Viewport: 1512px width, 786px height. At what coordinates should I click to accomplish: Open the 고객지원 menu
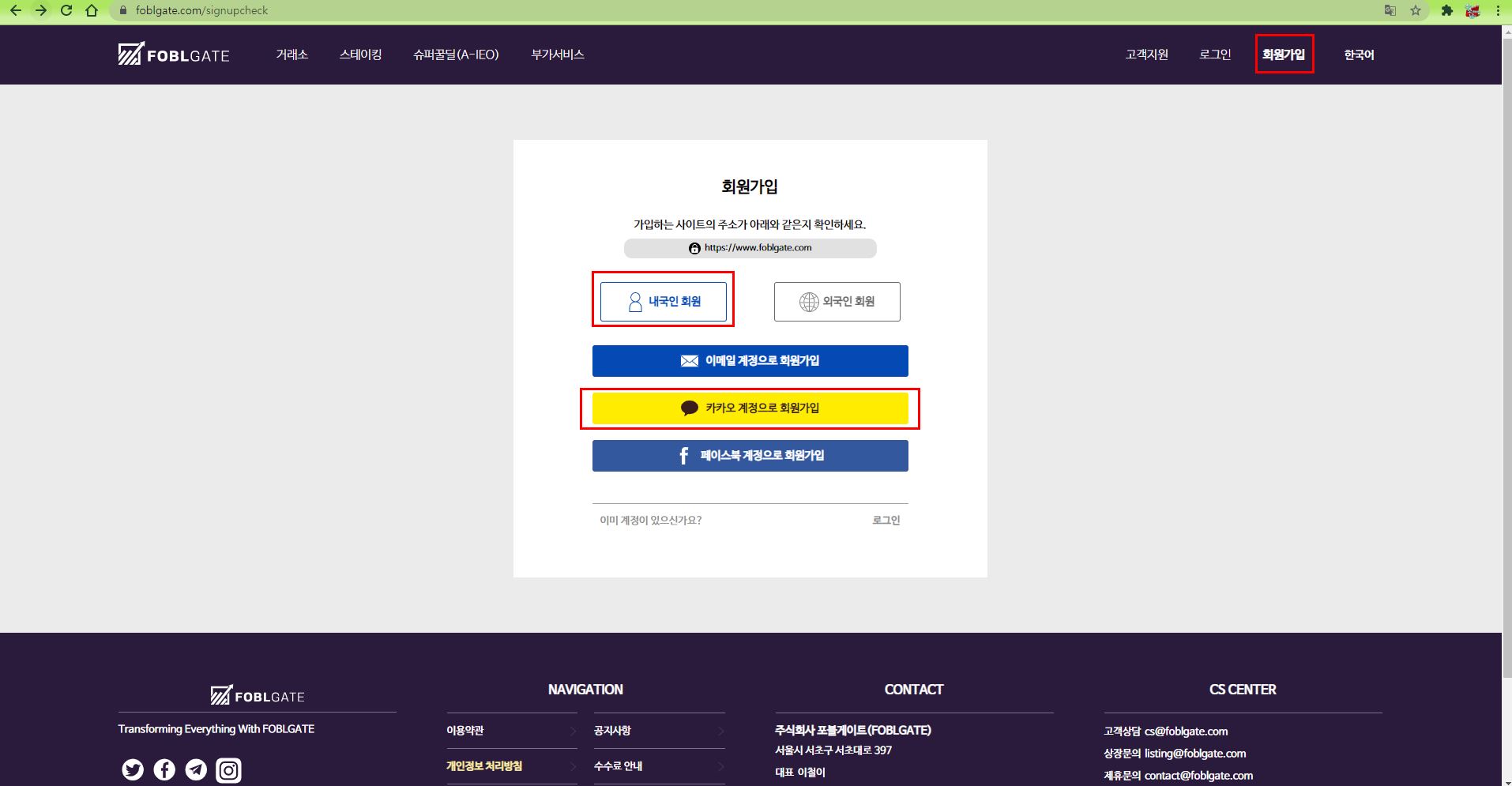tap(1147, 55)
